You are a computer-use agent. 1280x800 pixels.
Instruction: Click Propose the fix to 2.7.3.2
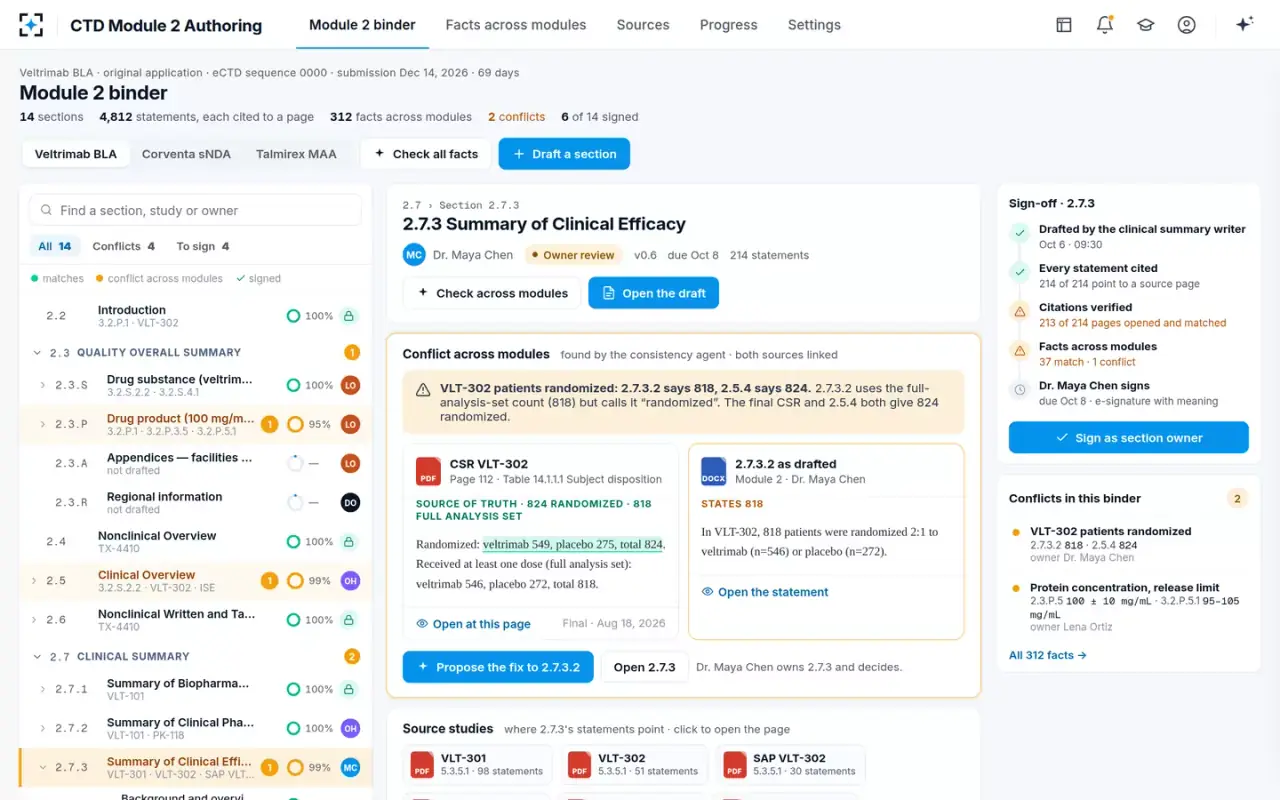pos(498,667)
